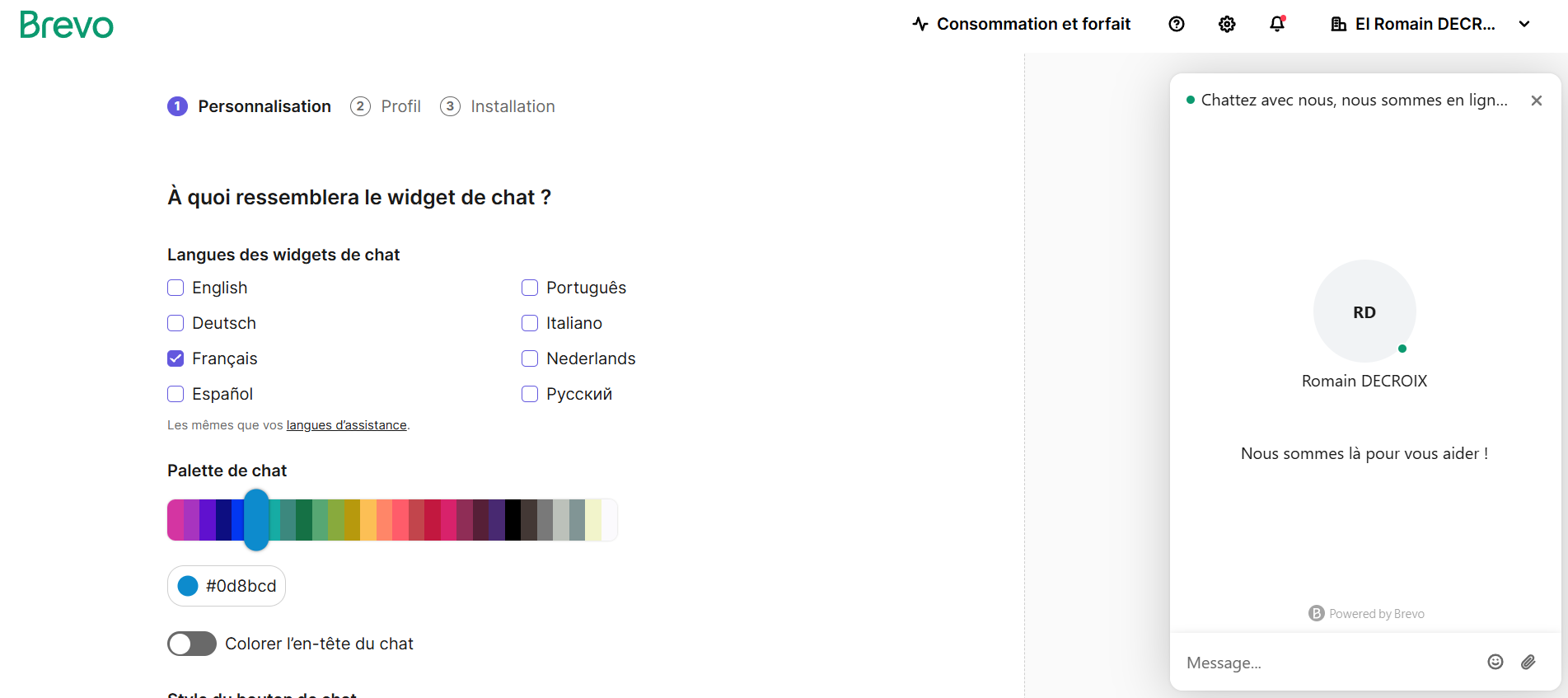Follow the langues d'assistance link
The height and width of the screenshot is (698, 1568).
point(346,425)
